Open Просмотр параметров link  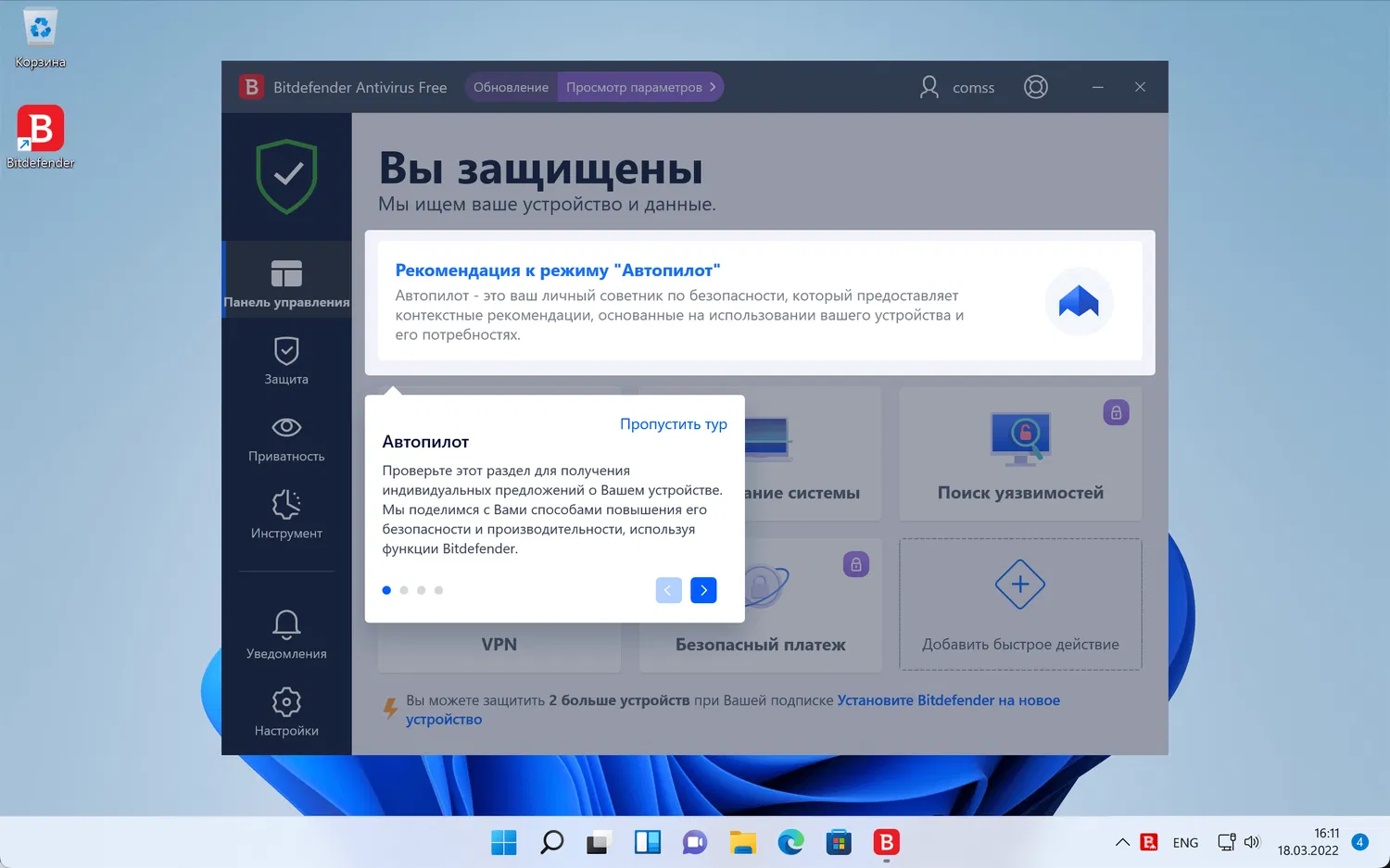point(640,87)
